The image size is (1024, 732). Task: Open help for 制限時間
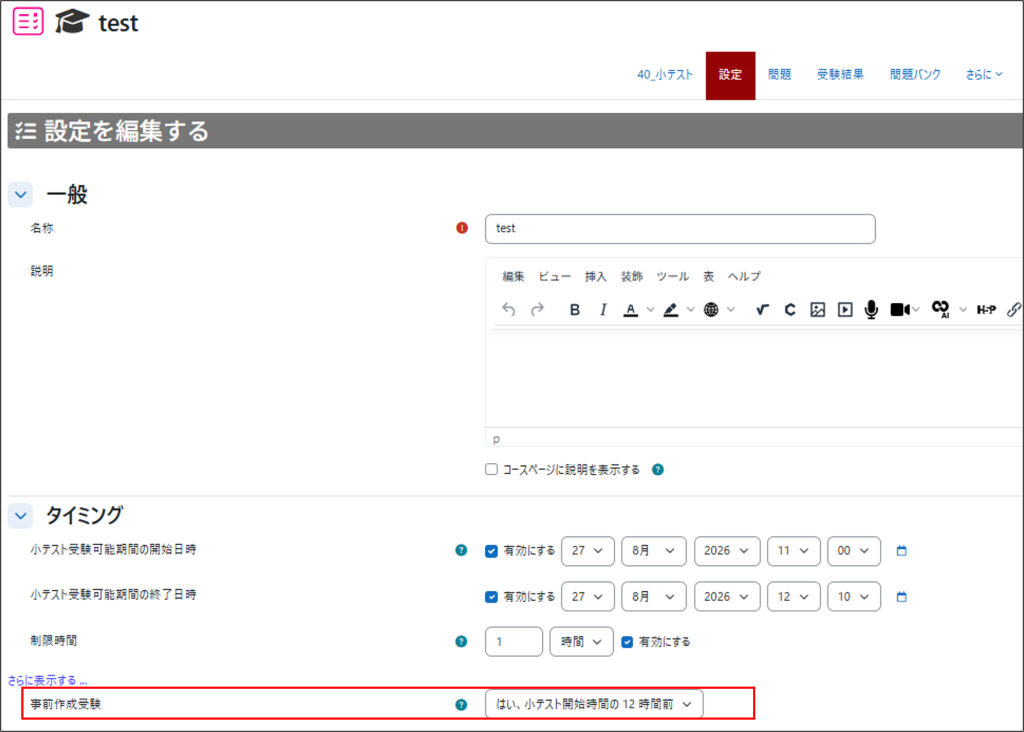(x=461, y=641)
